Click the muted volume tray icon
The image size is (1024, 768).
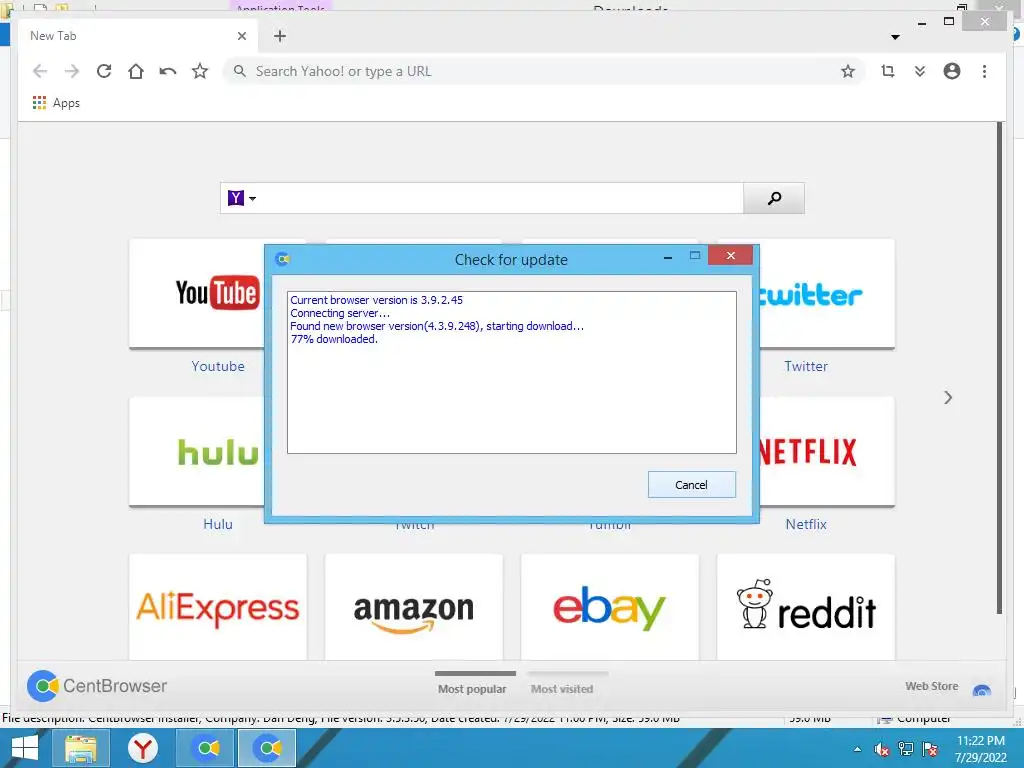882,750
